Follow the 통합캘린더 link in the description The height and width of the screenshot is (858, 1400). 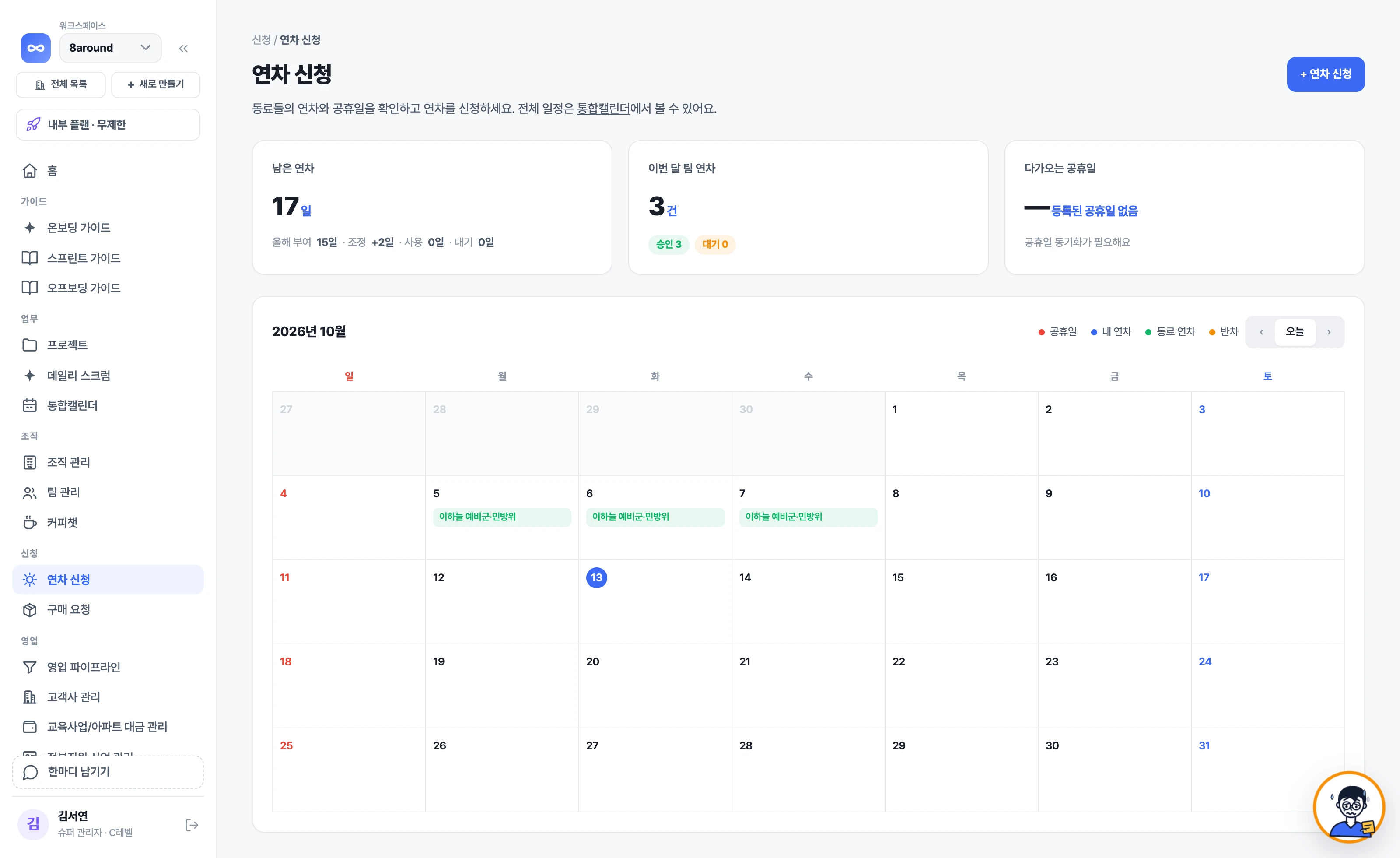603,108
